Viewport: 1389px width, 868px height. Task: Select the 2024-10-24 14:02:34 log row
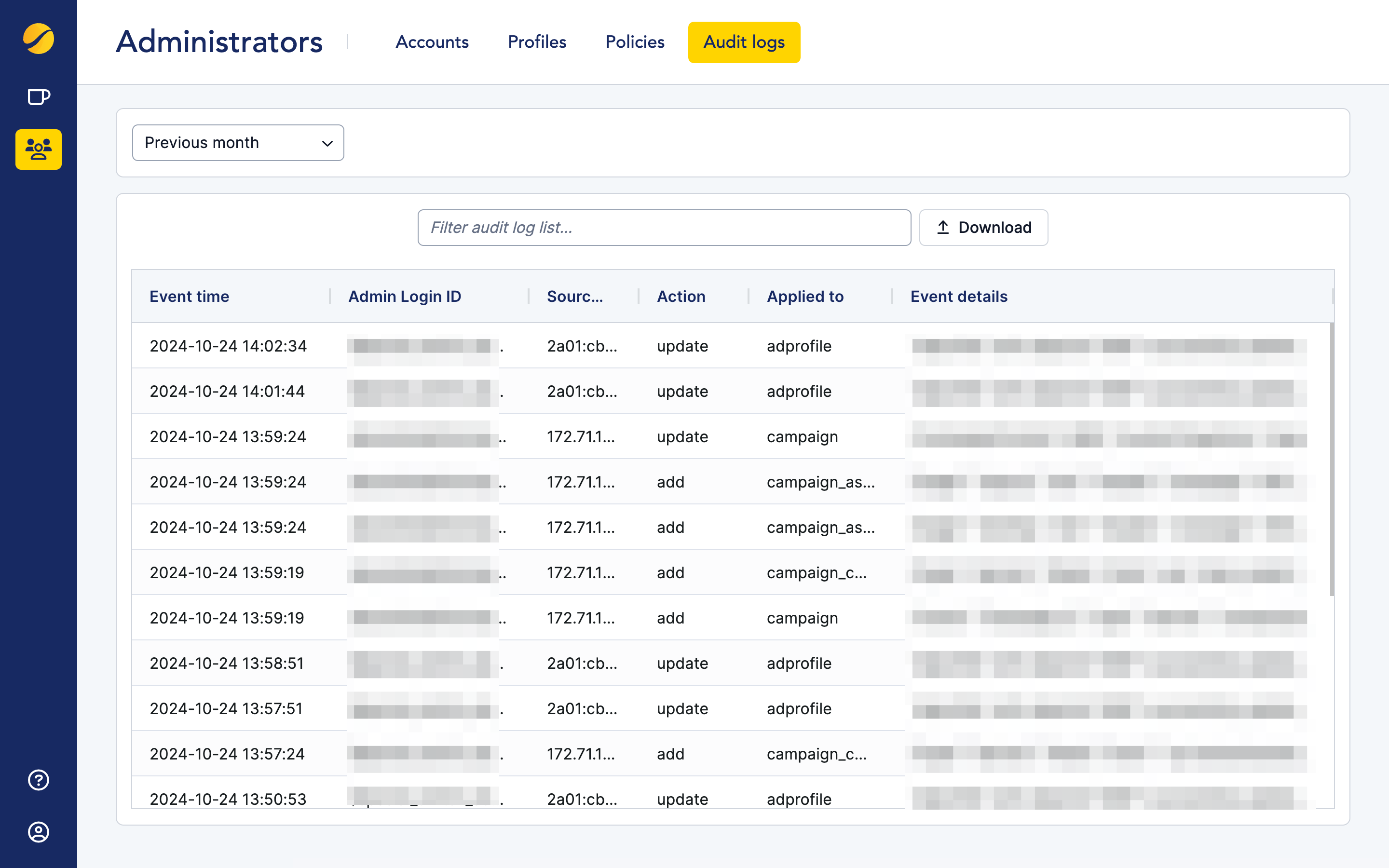coord(228,346)
